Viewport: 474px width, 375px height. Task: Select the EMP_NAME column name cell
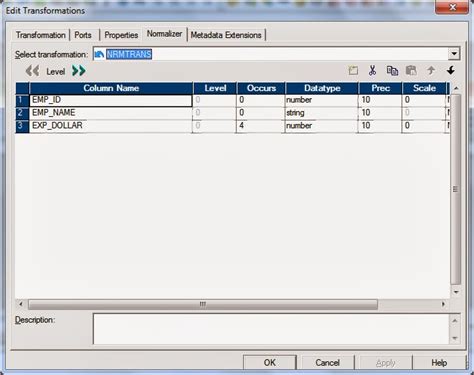pos(111,113)
